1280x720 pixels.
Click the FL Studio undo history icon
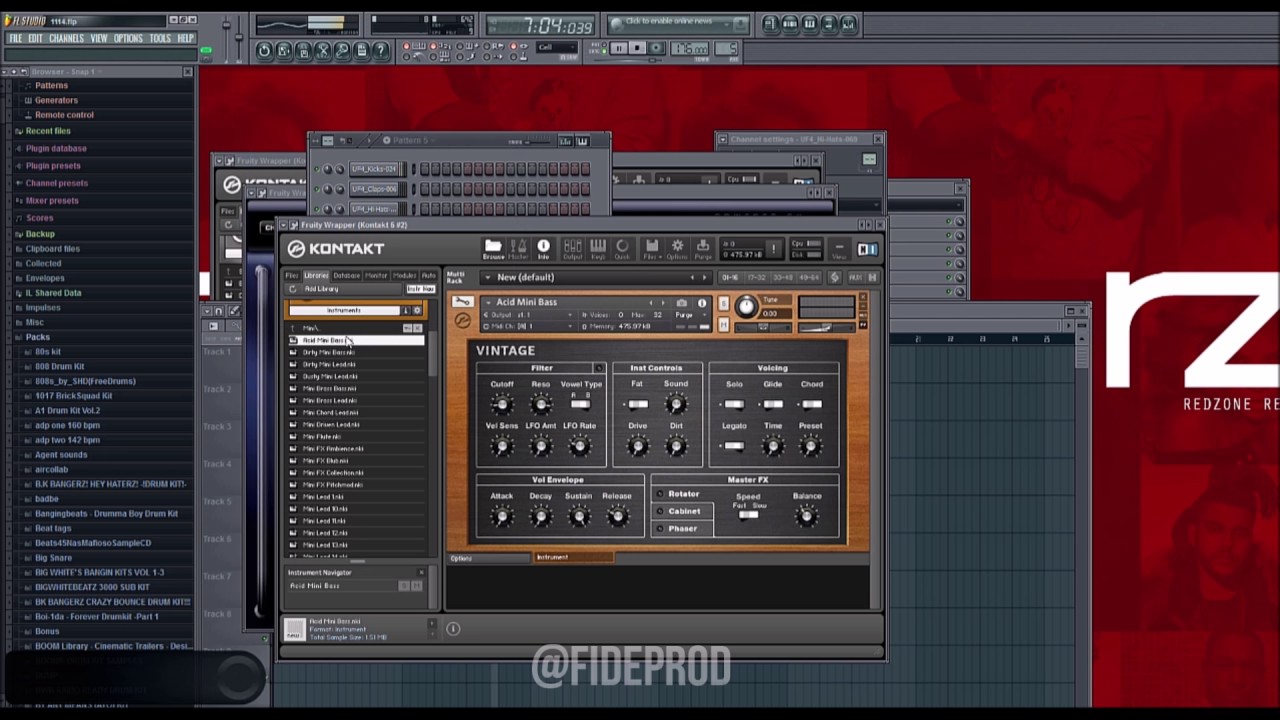(x=264, y=50)
